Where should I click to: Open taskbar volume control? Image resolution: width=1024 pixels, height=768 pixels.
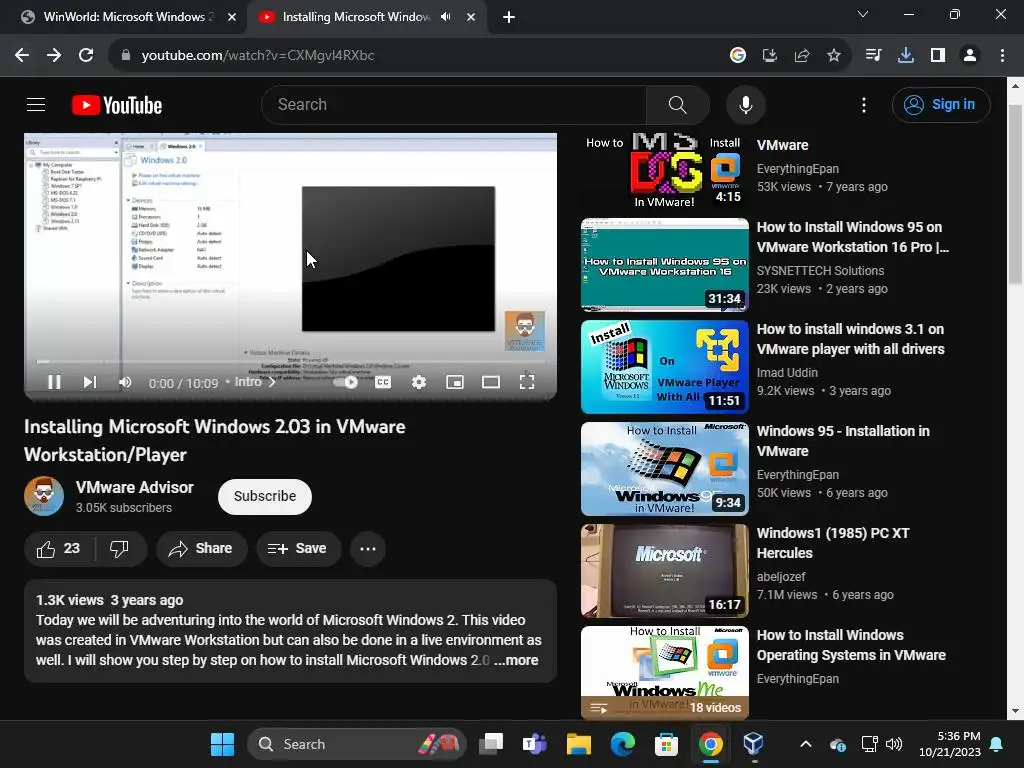pyautogui.click(x=894, y=744)
